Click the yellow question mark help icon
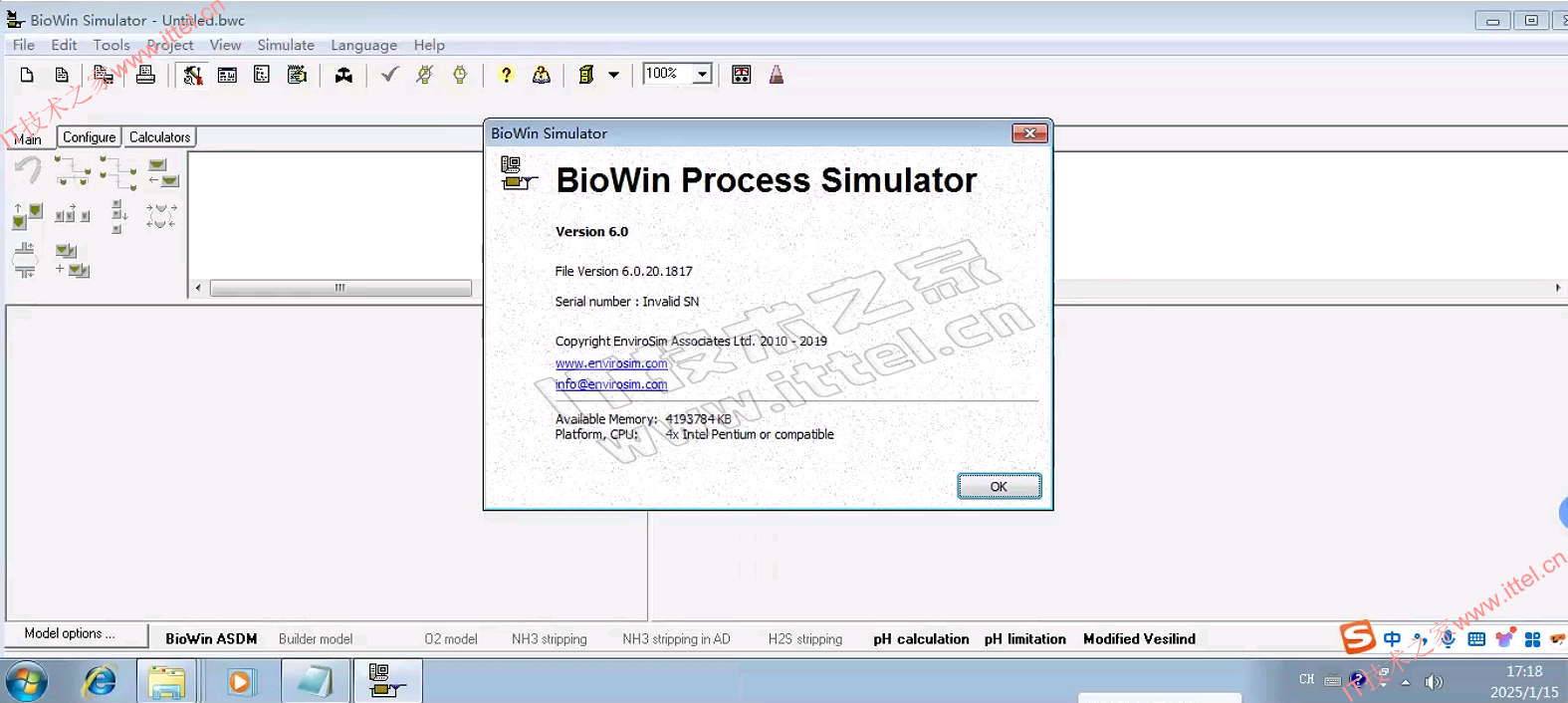 pos(506,75)
